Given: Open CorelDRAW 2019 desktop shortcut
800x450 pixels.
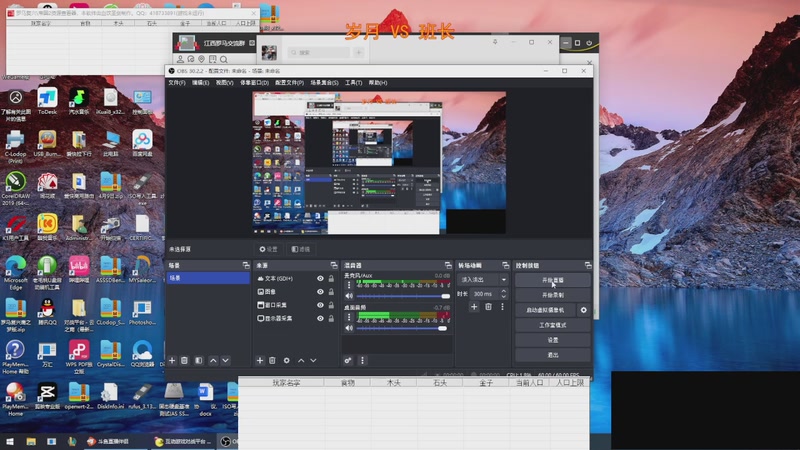Looking at the screenshot, I should (x=15, y=188).
